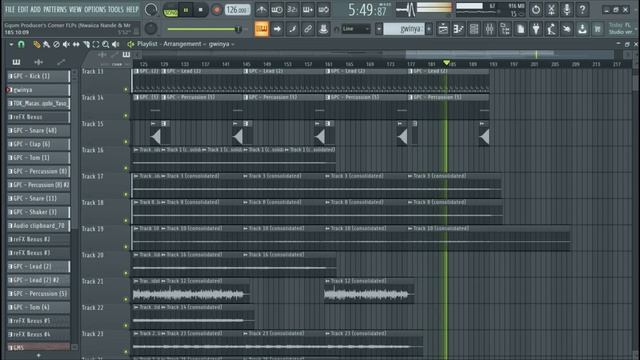Image resolution: width=640 pixels, height=360 pixels.
Task: Toggle loop recording icon
Action: [x=323, y=10]
